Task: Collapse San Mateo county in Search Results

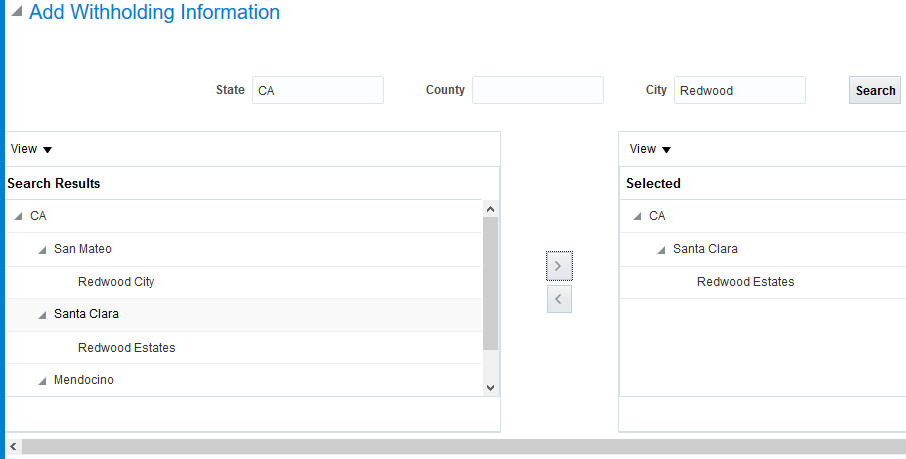Action: [x=42, y=249]
